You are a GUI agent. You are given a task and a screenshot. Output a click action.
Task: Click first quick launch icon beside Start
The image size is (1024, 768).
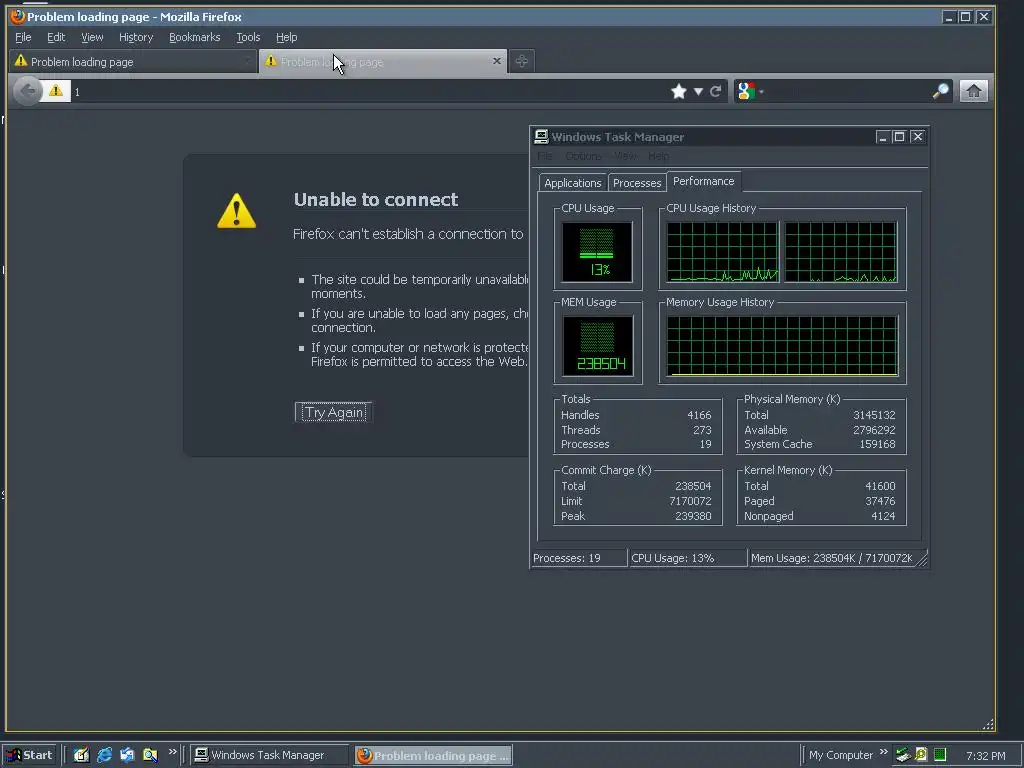coord(81,755)
